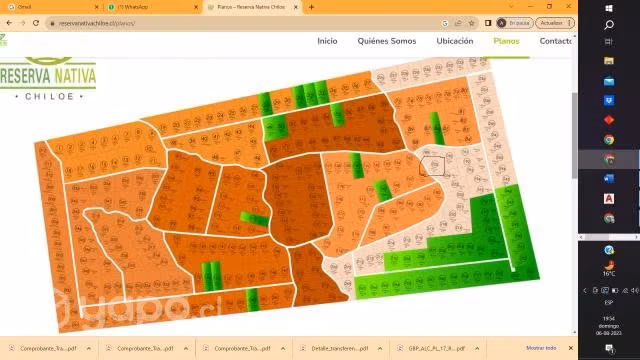Click the ESP language indicator

pyautogui.click(x=609, y=303)
